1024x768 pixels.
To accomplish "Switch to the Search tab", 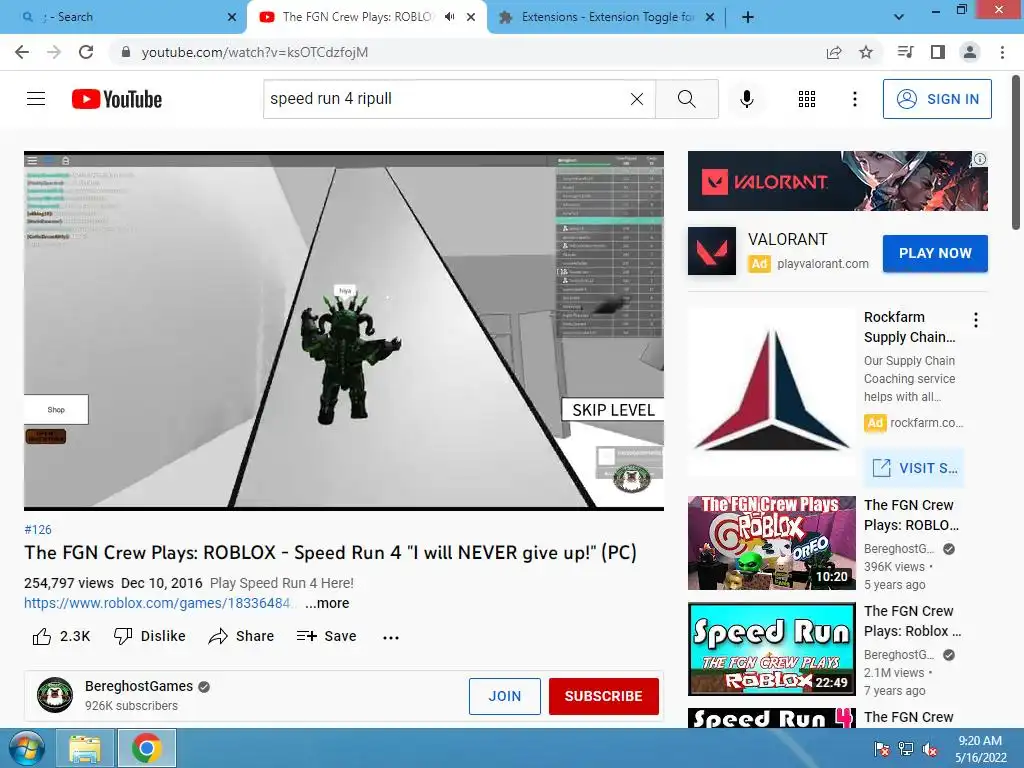I will point(124,17).
